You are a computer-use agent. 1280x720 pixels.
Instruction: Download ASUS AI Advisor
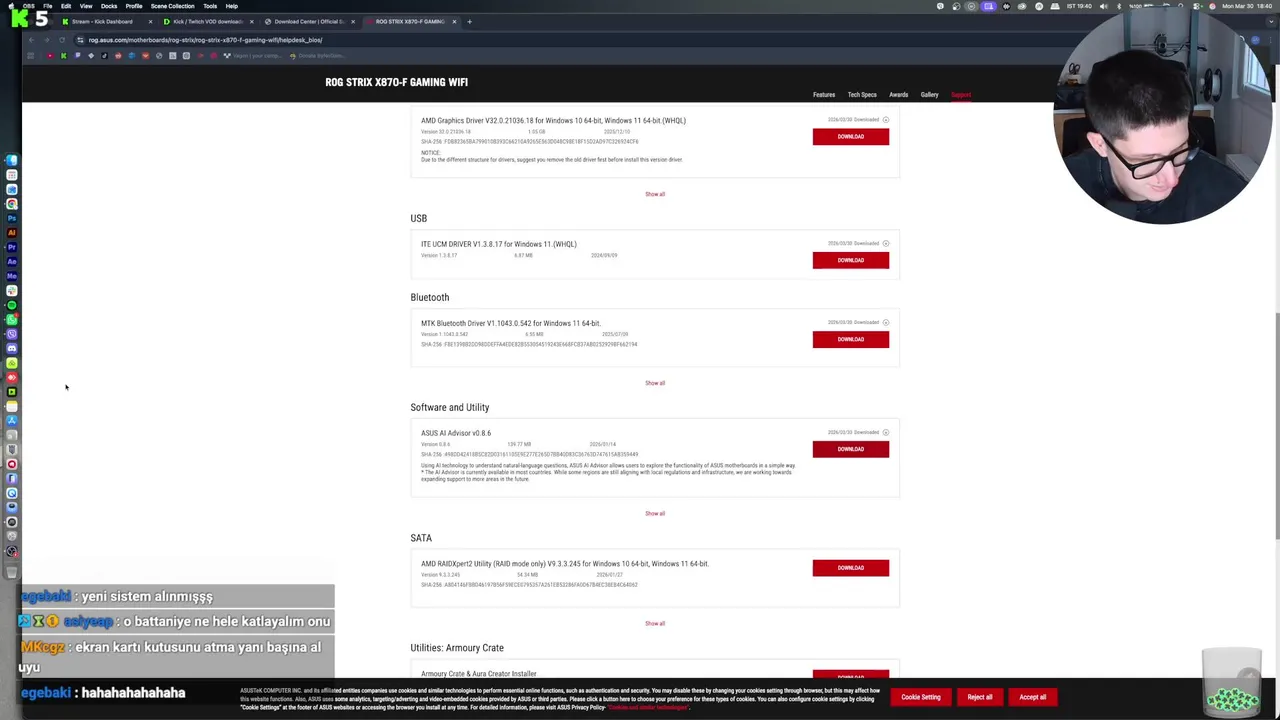pos(851,449)
